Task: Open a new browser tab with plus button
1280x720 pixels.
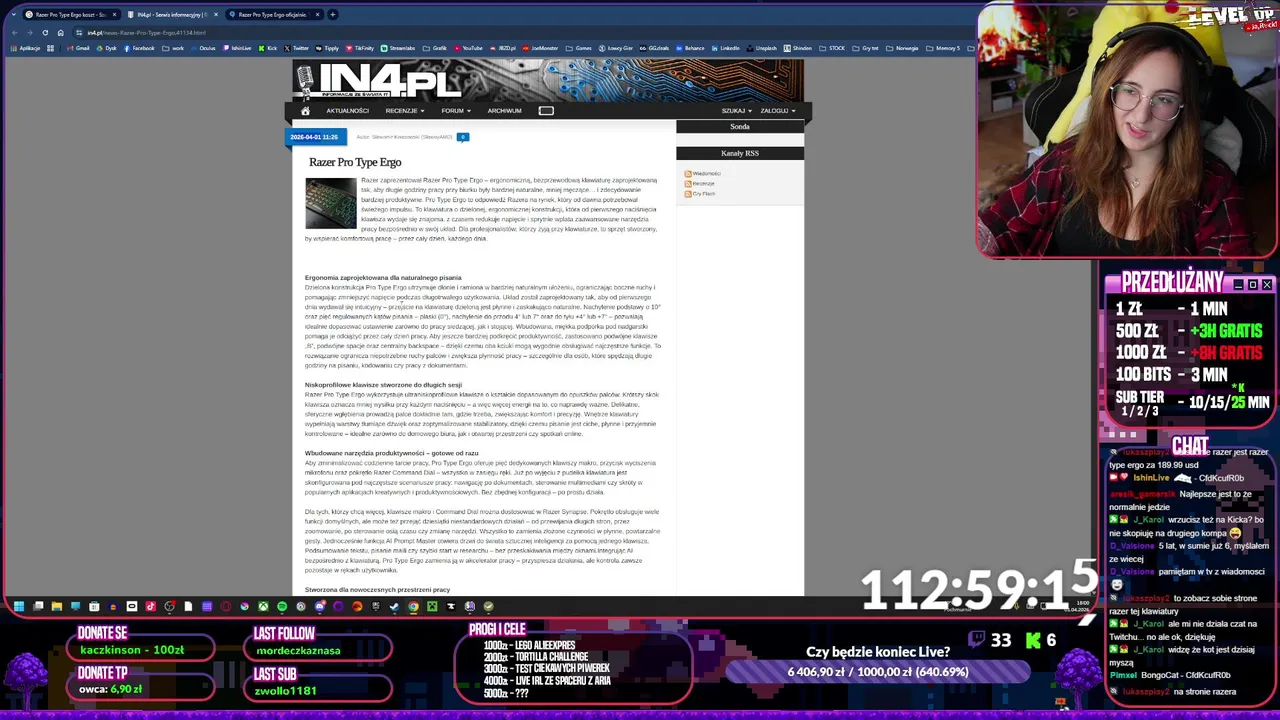Action: click(x=333, y=14)
